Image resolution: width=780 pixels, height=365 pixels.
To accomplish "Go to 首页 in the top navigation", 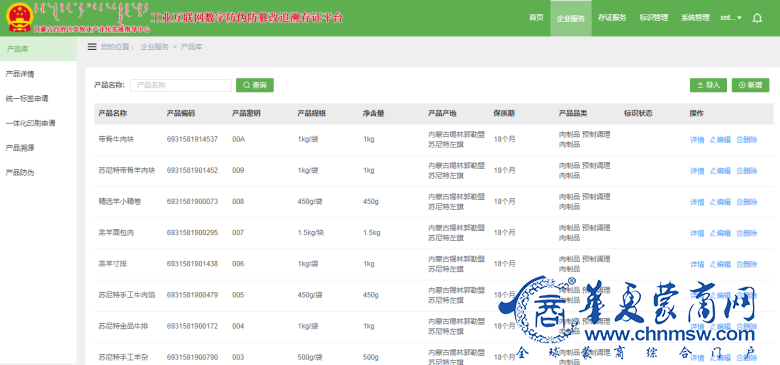I will 536,18.
